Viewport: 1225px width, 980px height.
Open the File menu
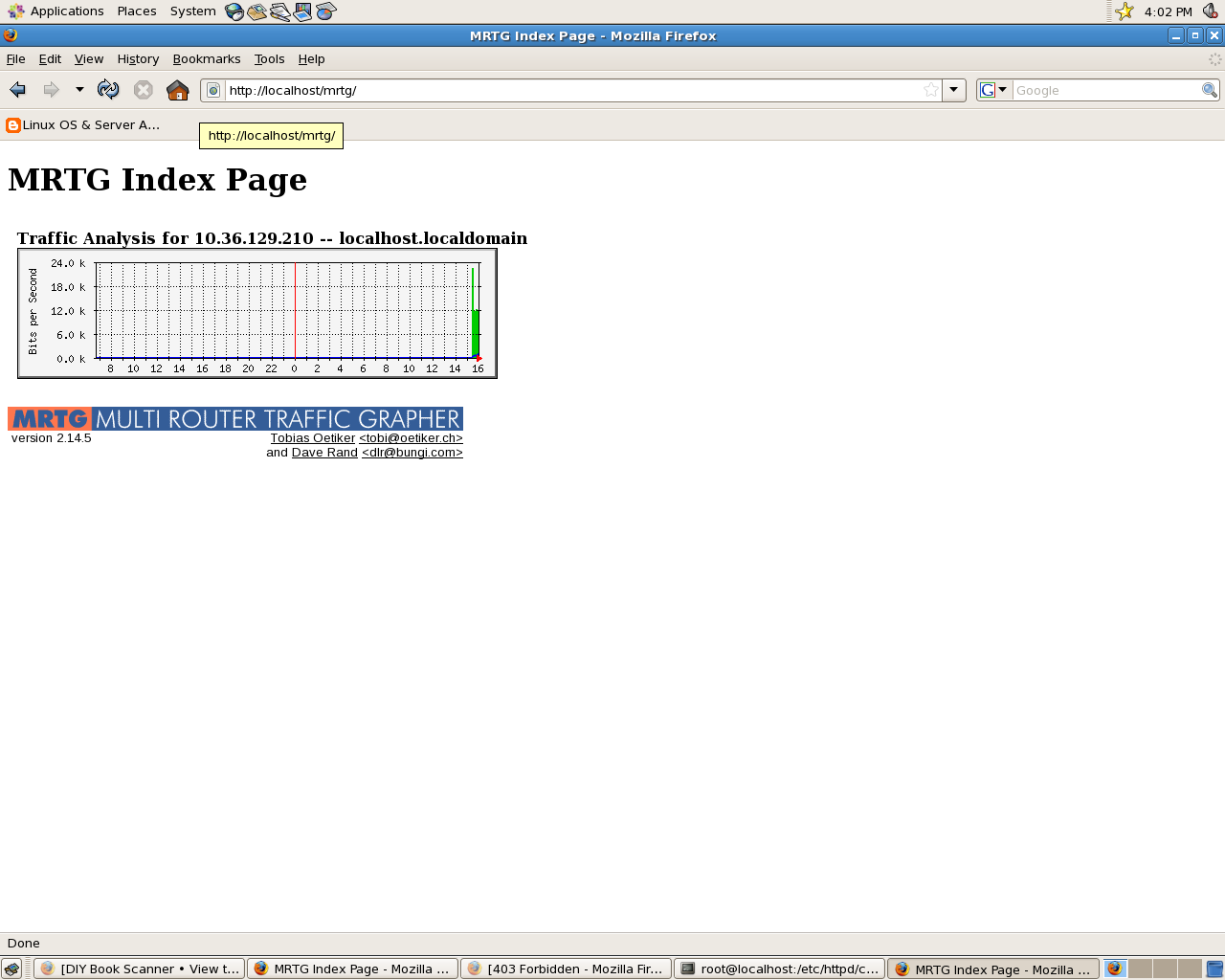click(15, 59)
